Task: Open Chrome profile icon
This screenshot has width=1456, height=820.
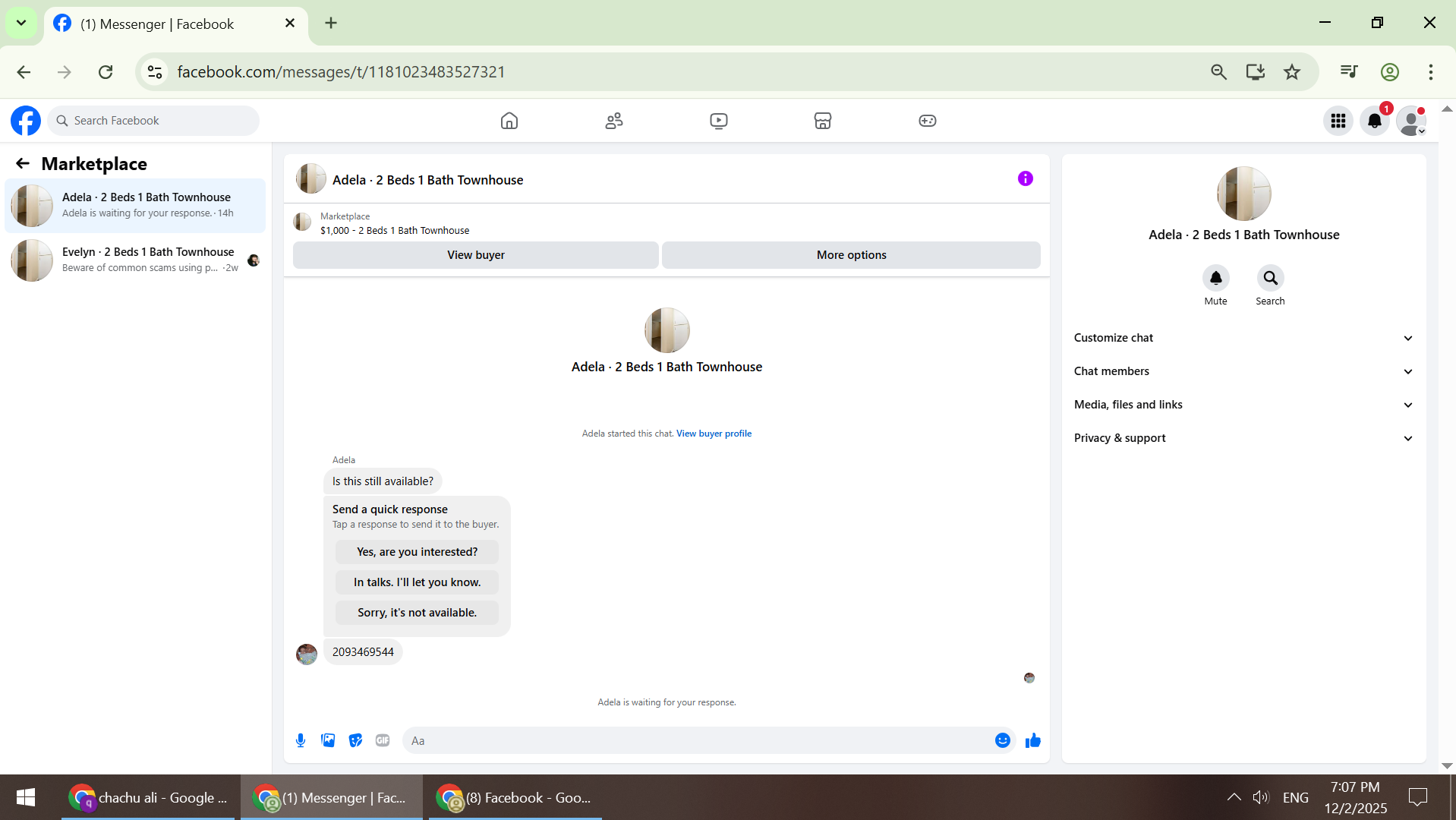Action: [x=1390, y=72]
